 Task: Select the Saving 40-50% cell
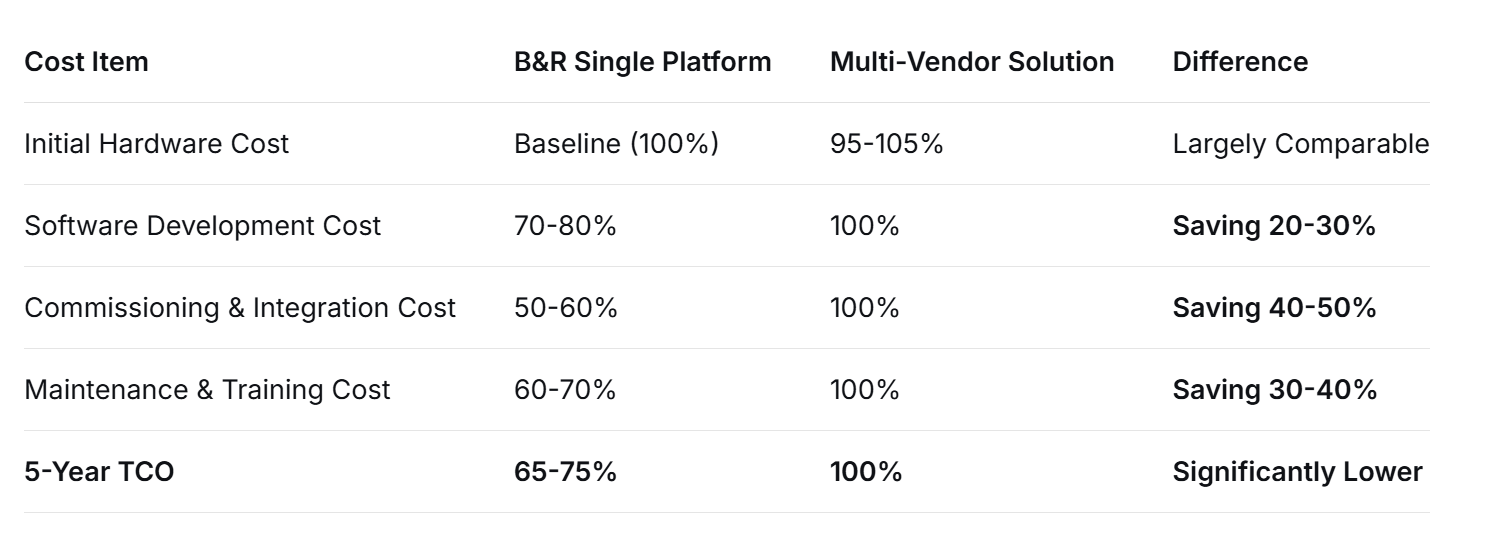pos(1274,308)
